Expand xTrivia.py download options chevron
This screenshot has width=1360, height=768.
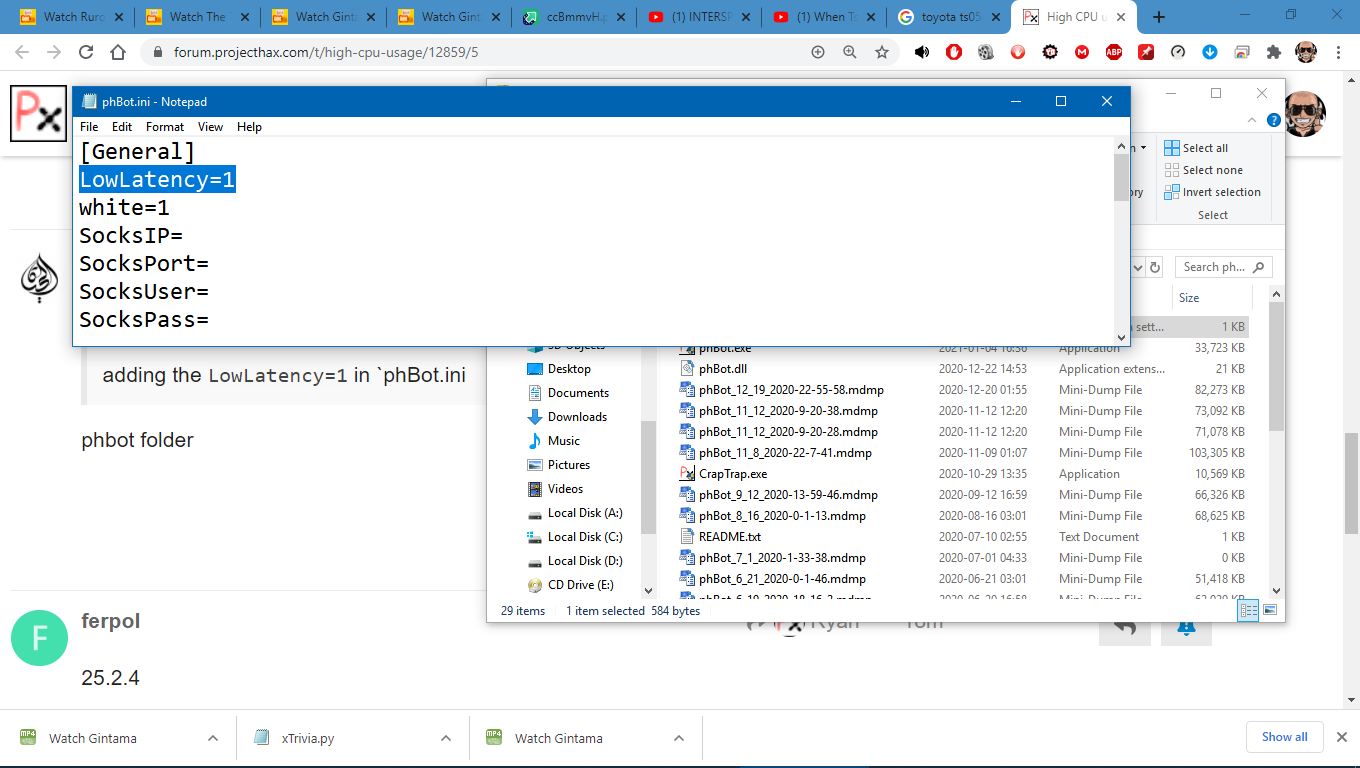click(x=446, y=738)
